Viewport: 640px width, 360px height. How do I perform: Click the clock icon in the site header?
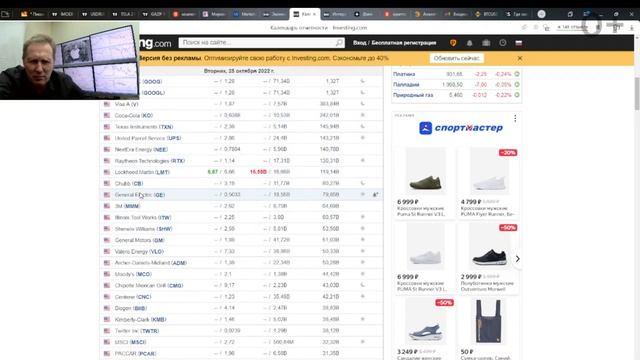(x=502, y=42)
